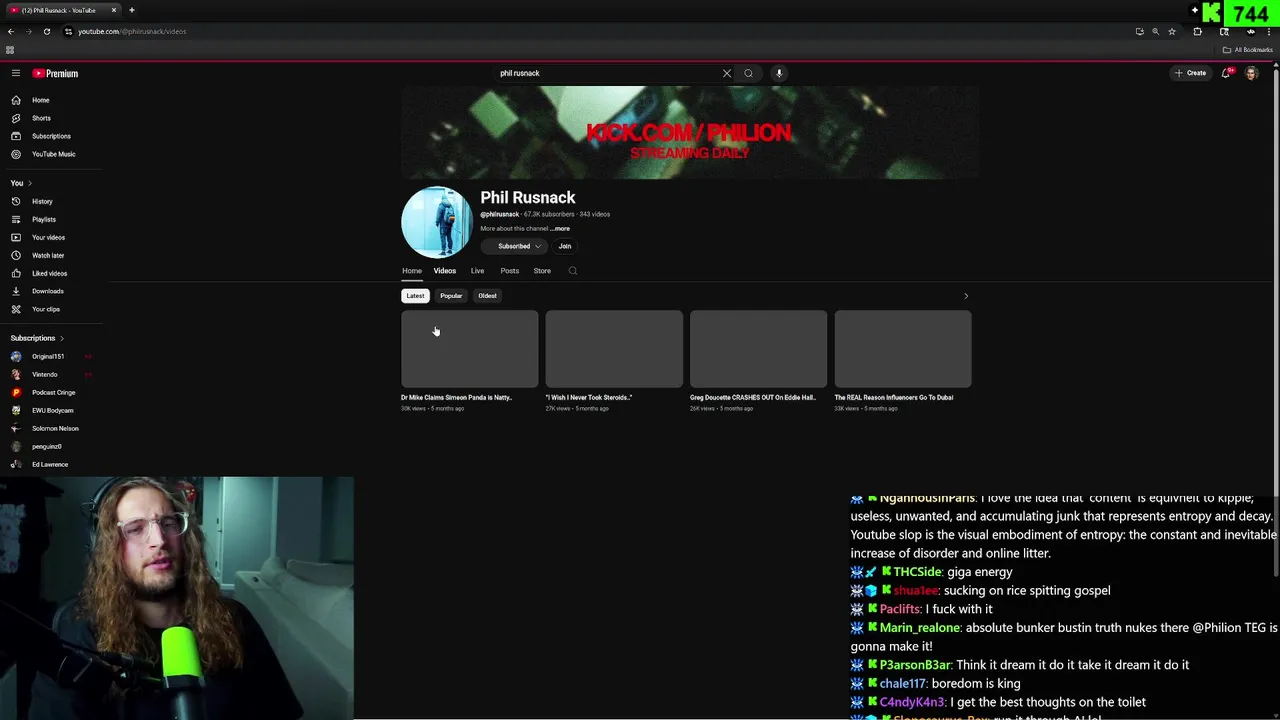Image resolution: width=1280 pixels, height=720 pixels.
Task: Switch to the Posts tab
Action: point(510,271)
